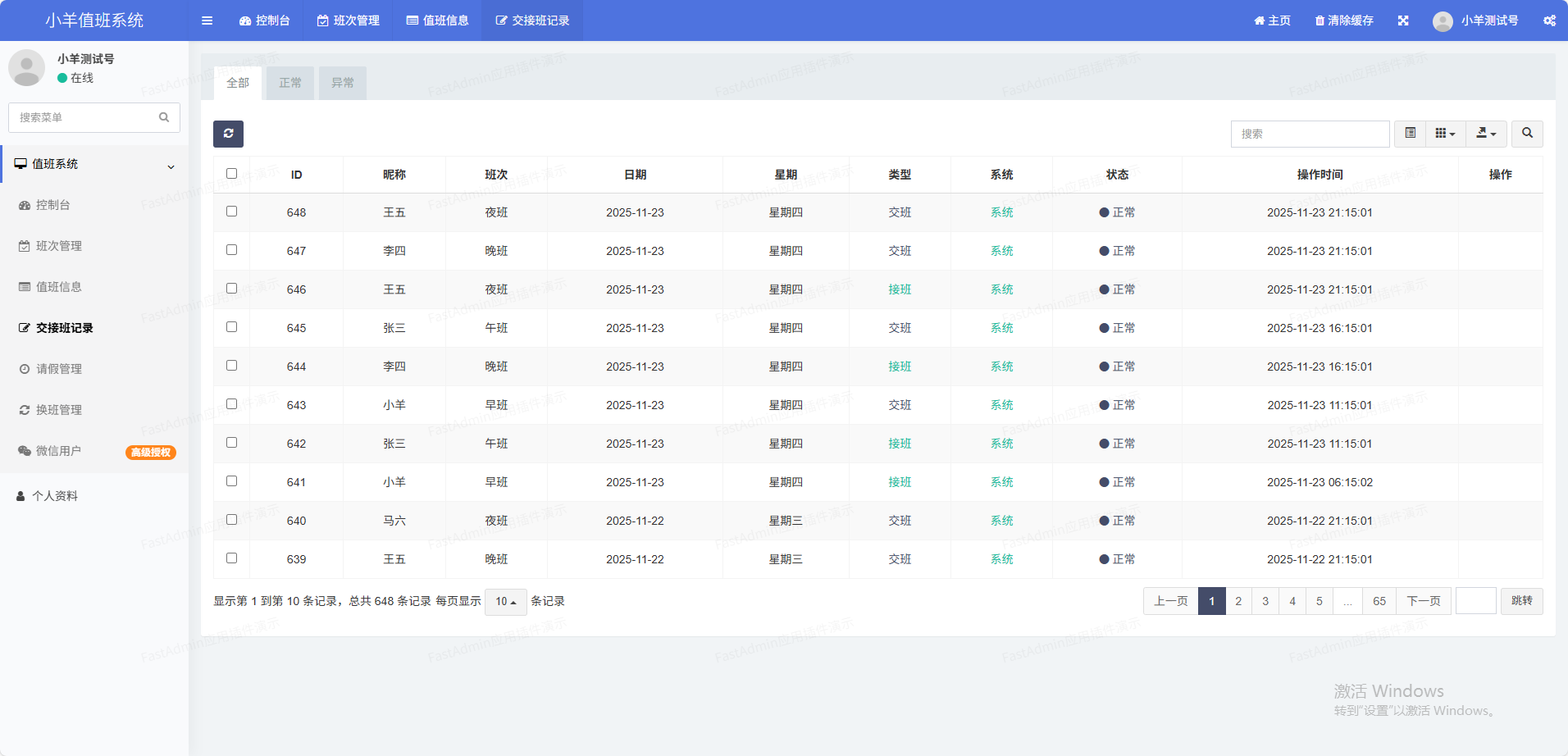Open the settings gears icon top-right
This screenshot has height=756, width=1568.
(1549, 20)
